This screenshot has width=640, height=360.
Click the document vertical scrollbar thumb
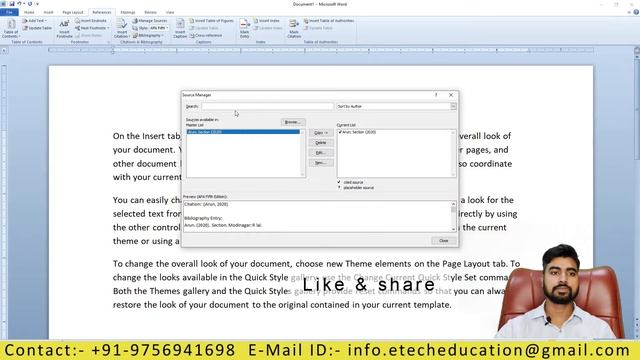pyautogui.click(x=637, y=108)
